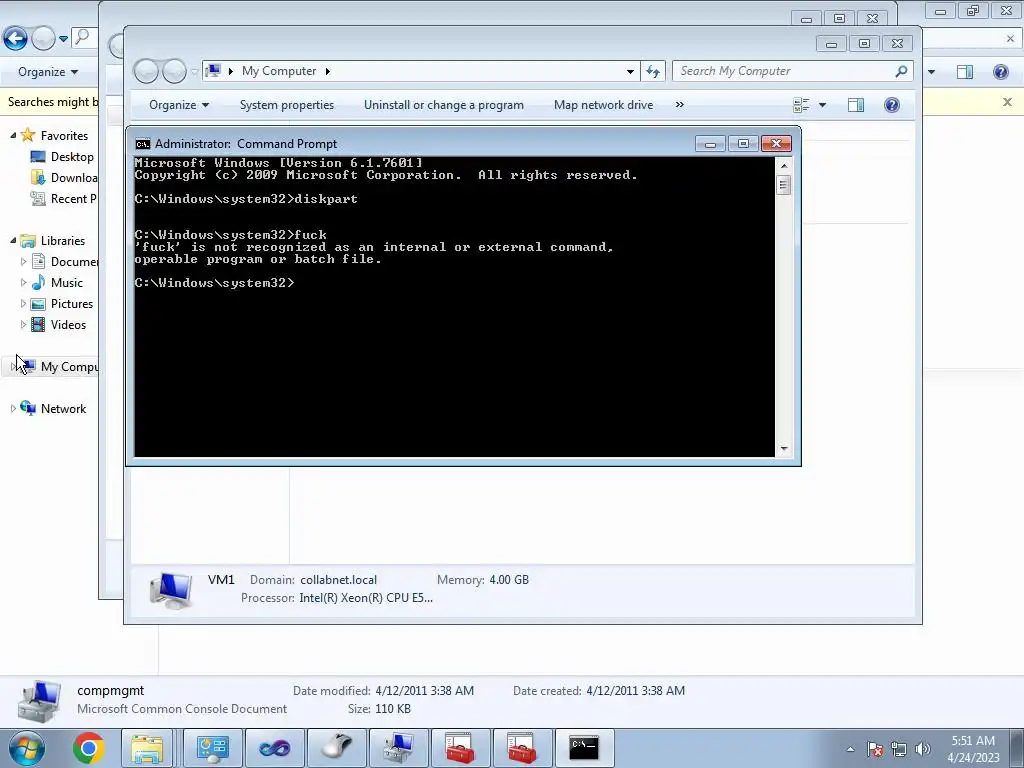Select Network in the navigation tree
1024x768 pixels.
[63, 409]
